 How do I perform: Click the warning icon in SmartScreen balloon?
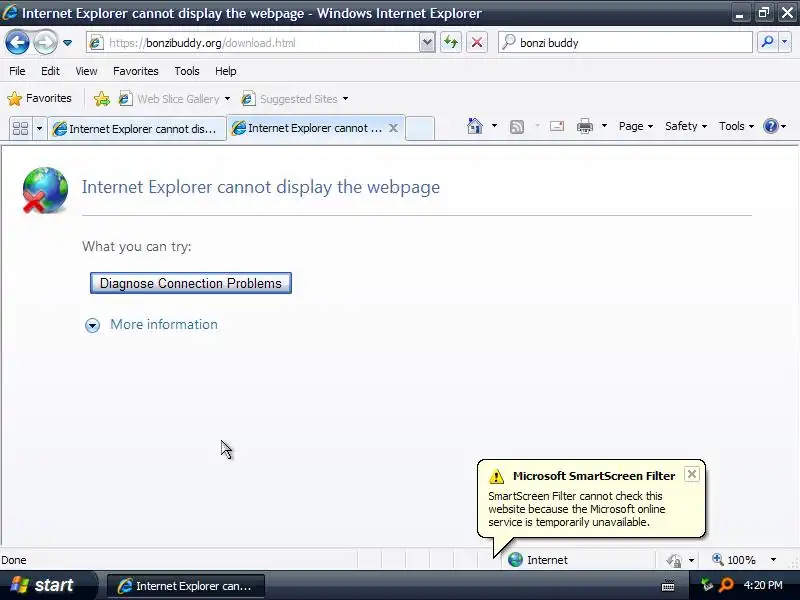tap(496, 476)
